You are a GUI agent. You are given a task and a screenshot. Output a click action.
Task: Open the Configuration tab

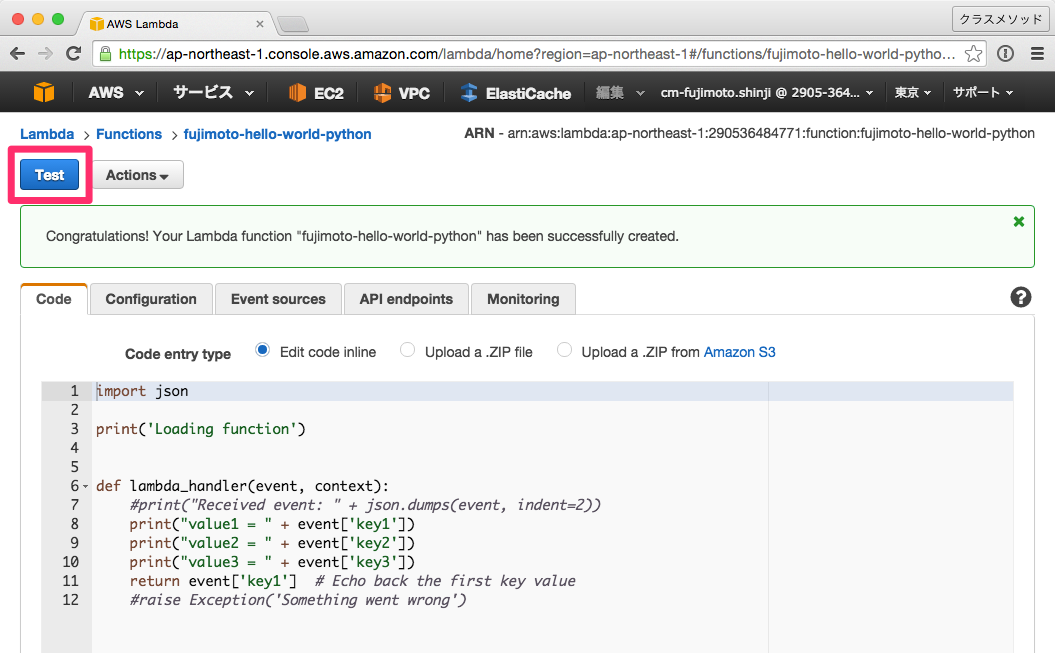click(x=150, y=298)
